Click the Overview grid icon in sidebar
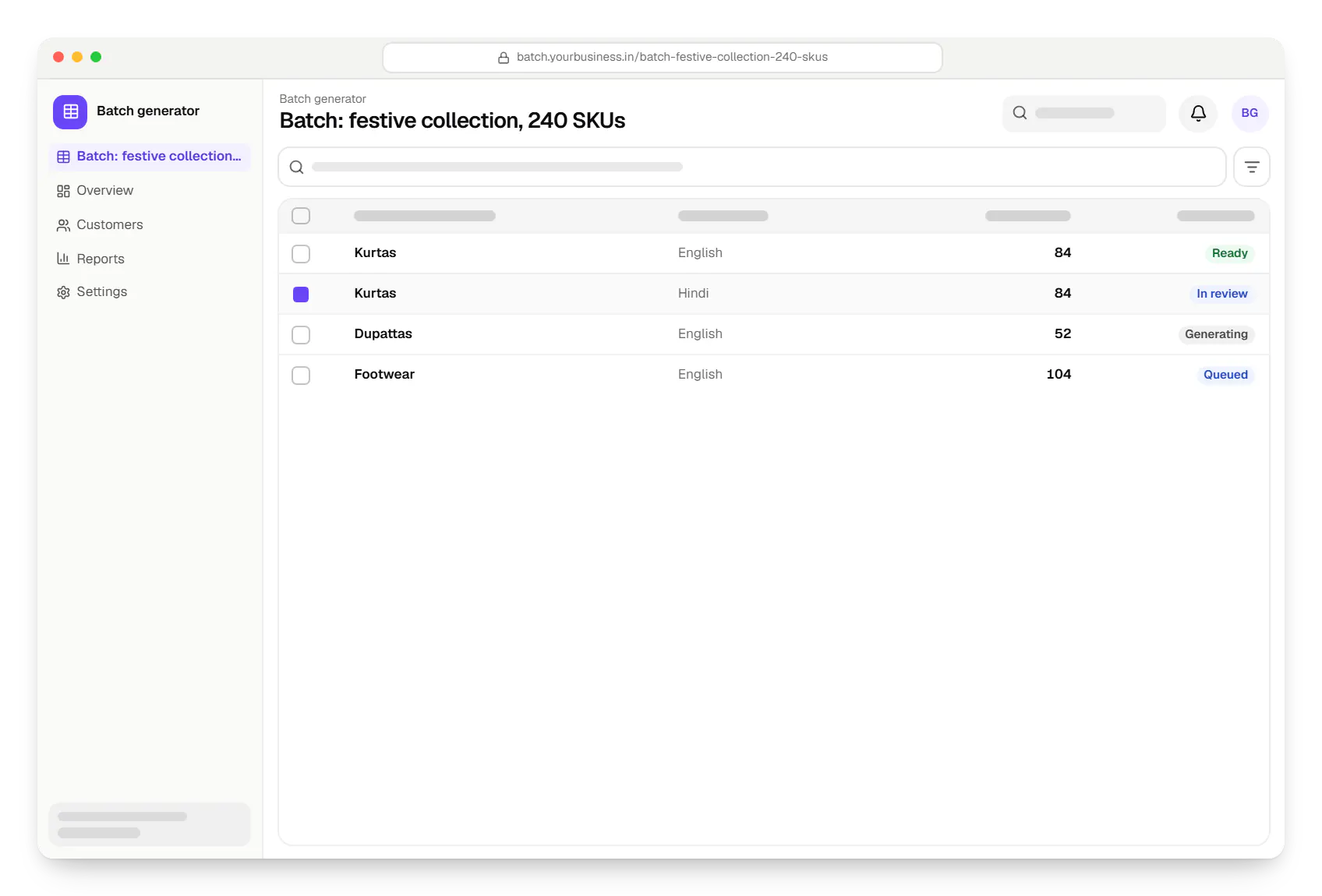The height and width of the screenshot is (896, 1322). (x=63, y=191)
